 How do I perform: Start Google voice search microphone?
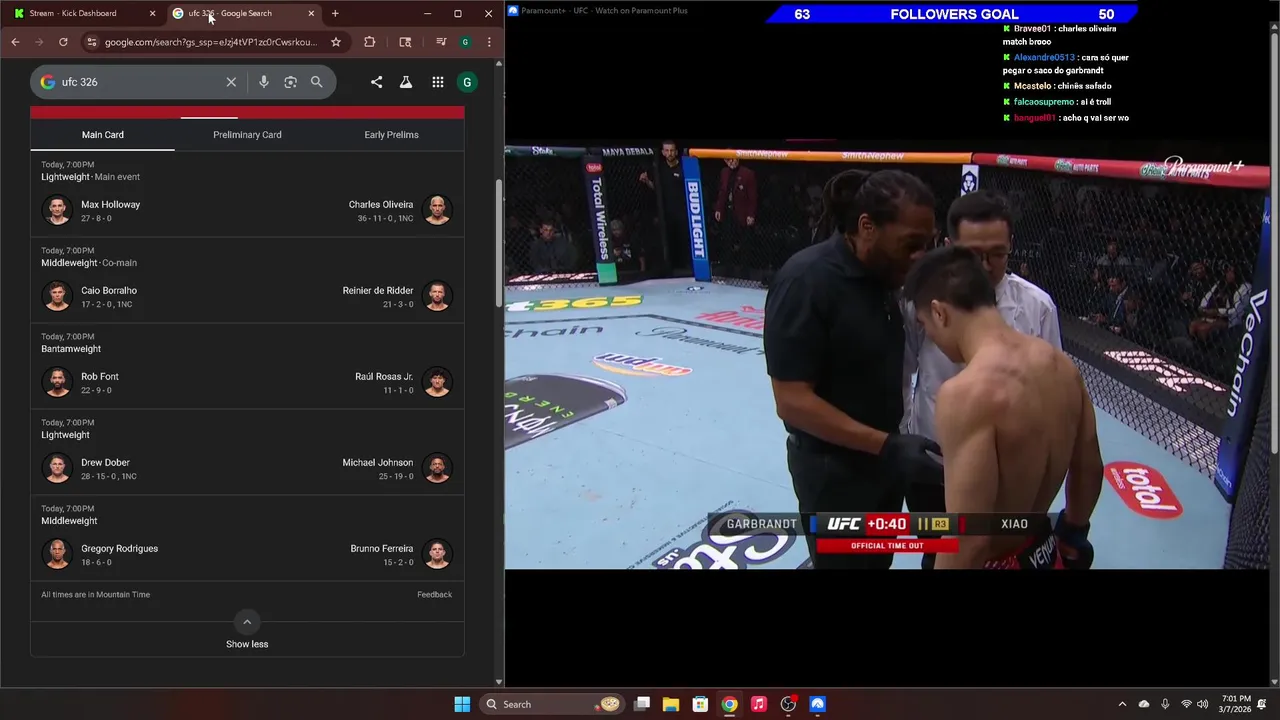[264, 82]
